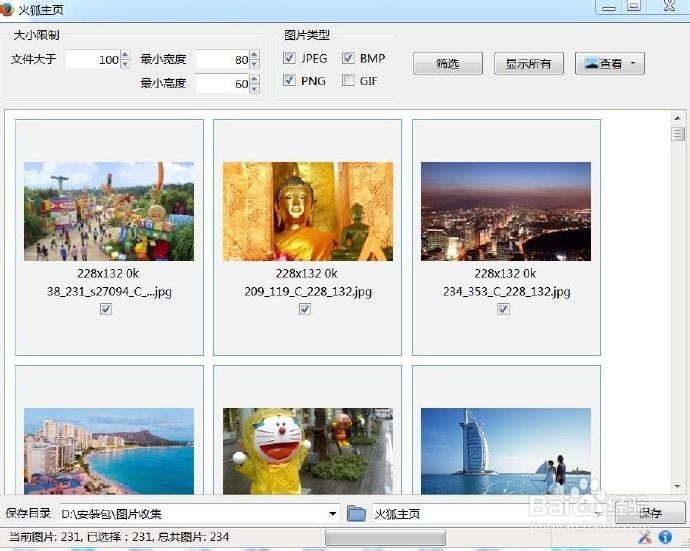Screen dimensions: 690x551
Task: Decrease the 最小宽度 minimum width value
Action: point(254,64)
